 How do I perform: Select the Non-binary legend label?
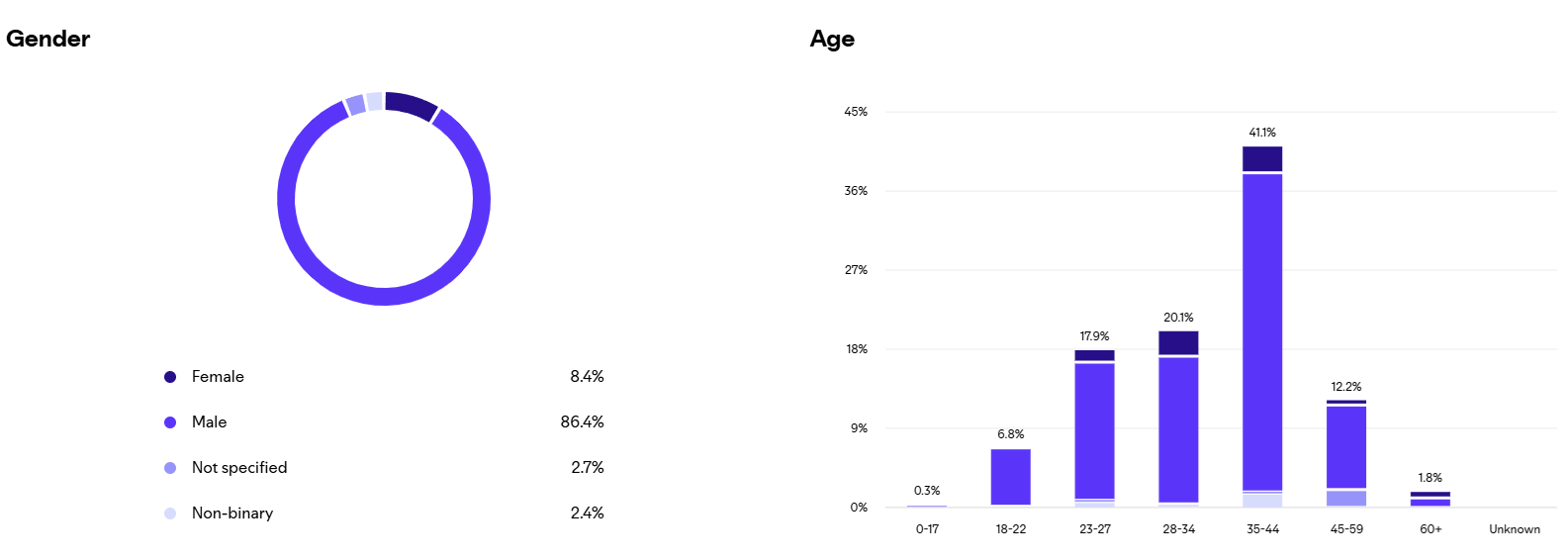tap(232, 513)
